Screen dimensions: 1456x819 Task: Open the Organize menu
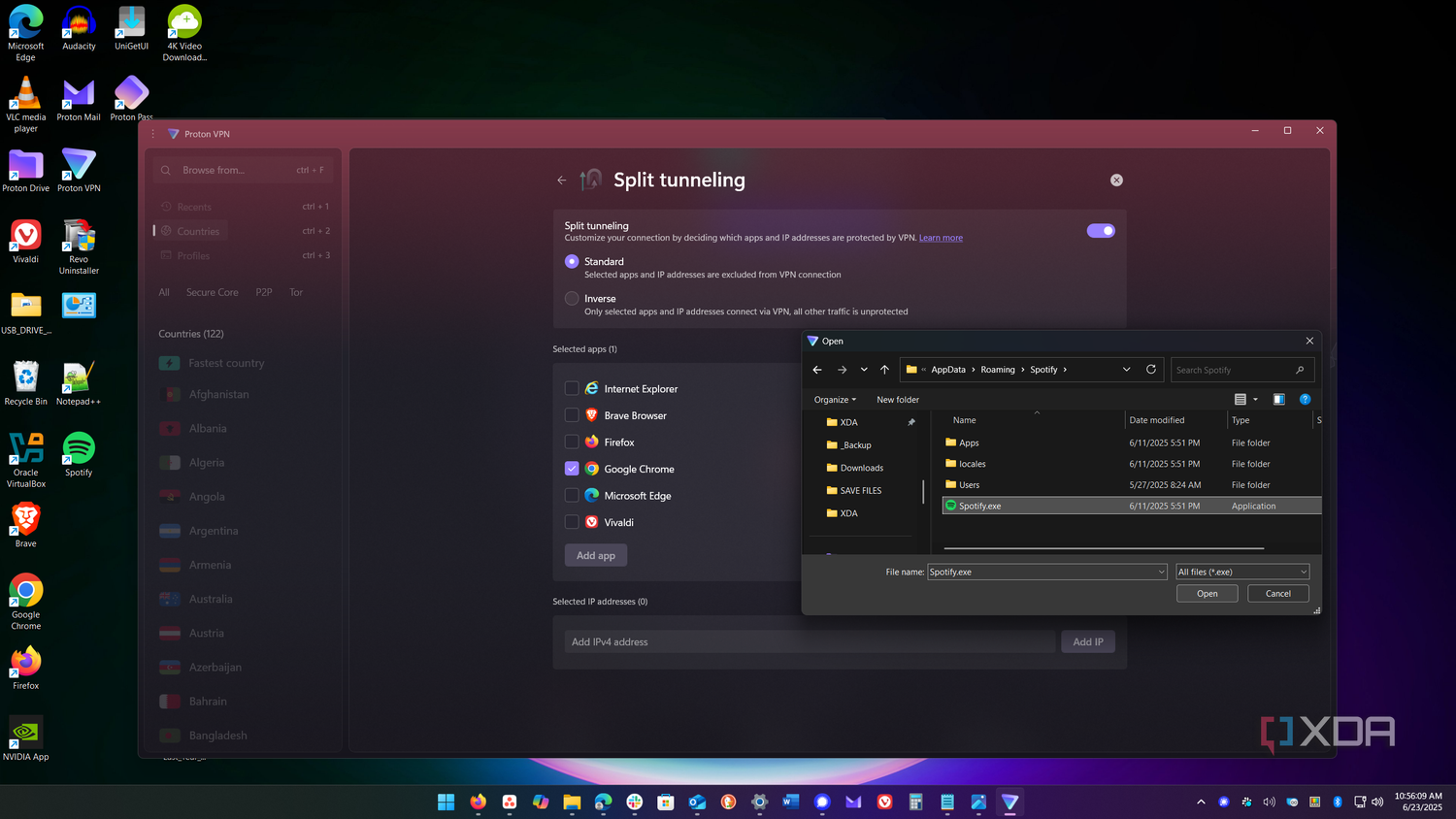[x=835, y=400]
